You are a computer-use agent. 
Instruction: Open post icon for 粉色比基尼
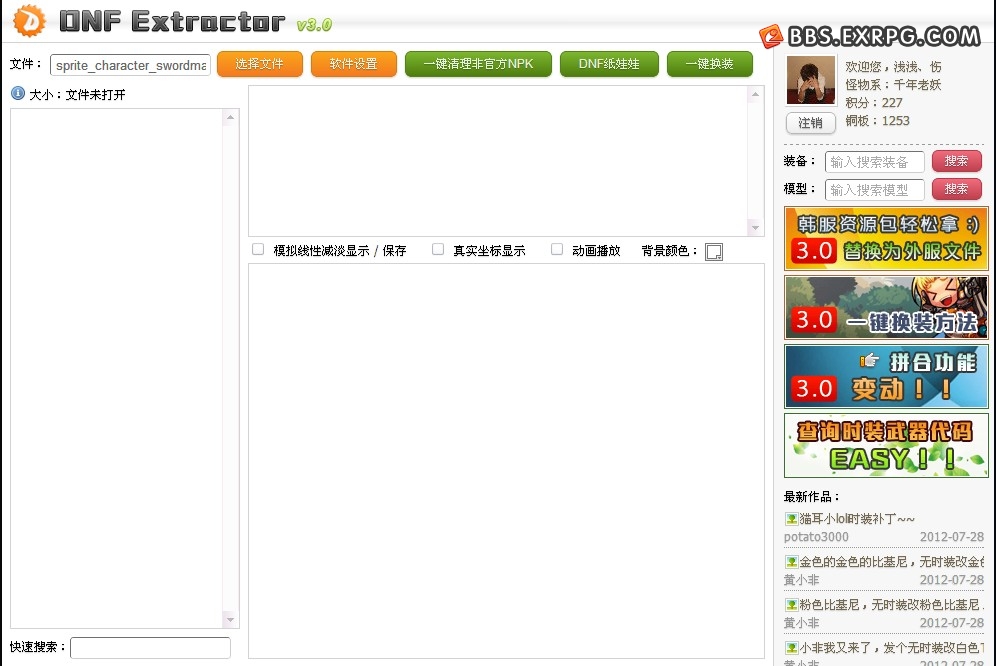[791, 605]
